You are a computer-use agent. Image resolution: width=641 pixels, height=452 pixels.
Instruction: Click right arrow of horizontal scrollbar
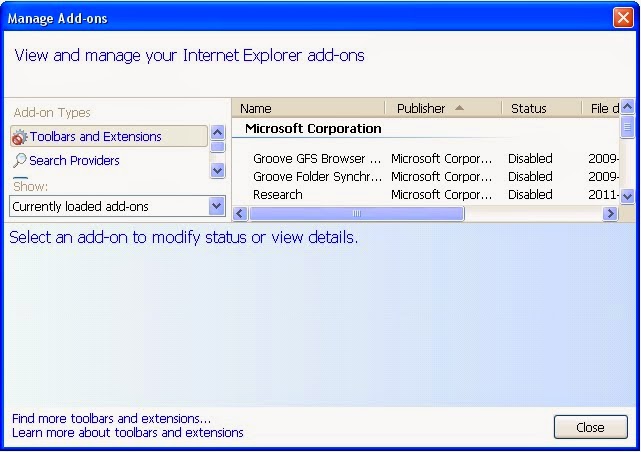[610, 213]
